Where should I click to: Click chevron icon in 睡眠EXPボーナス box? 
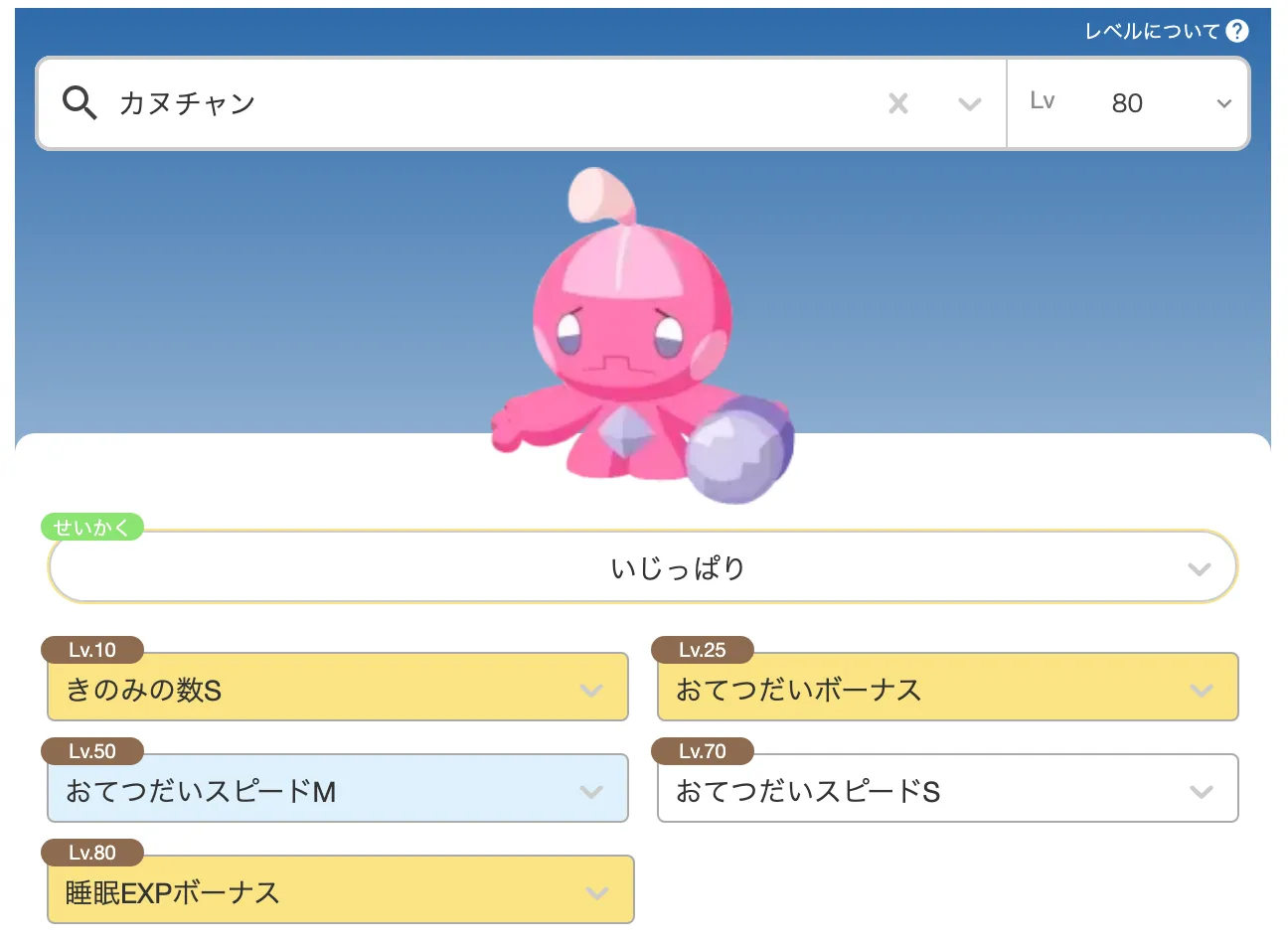coord(597,892)
